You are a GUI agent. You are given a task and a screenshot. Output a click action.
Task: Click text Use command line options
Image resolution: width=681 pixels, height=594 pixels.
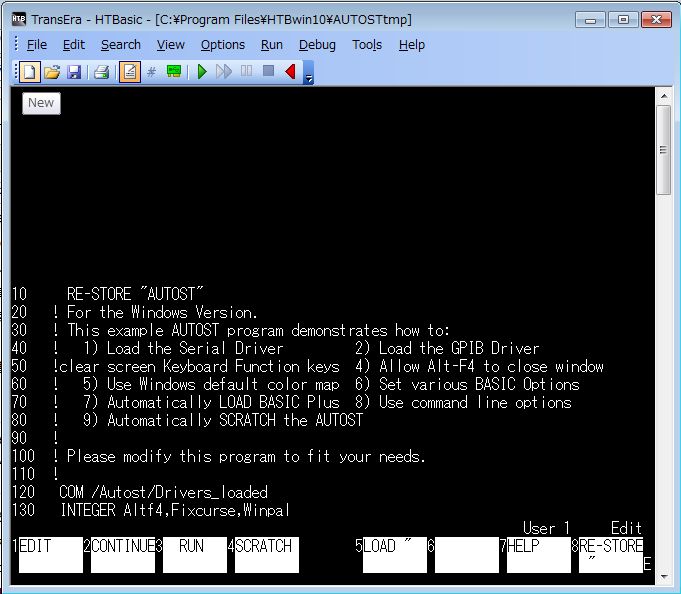[475, 403]
